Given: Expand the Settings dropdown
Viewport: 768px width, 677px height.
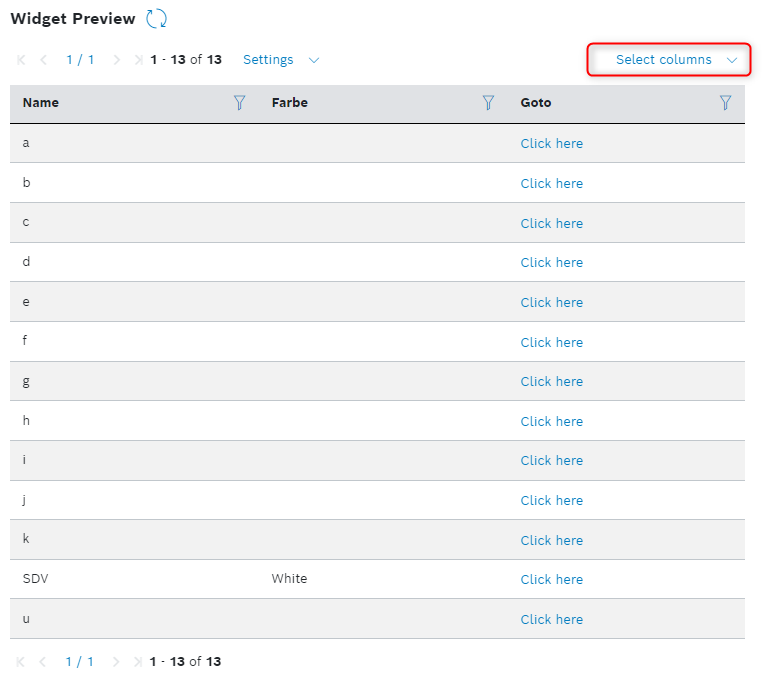Looking at the screenshot, I should point(281,60).
